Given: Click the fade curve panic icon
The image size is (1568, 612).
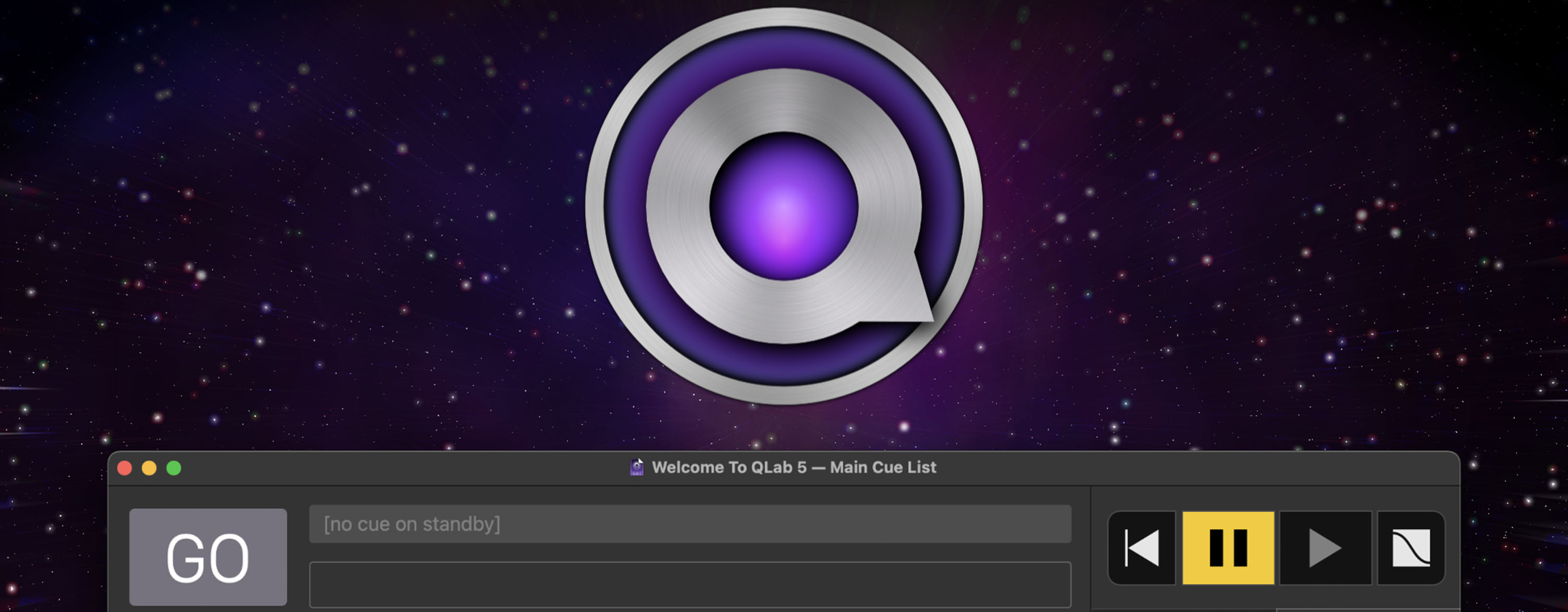Looking at the screenshot, I should [x=1411, y=548].
